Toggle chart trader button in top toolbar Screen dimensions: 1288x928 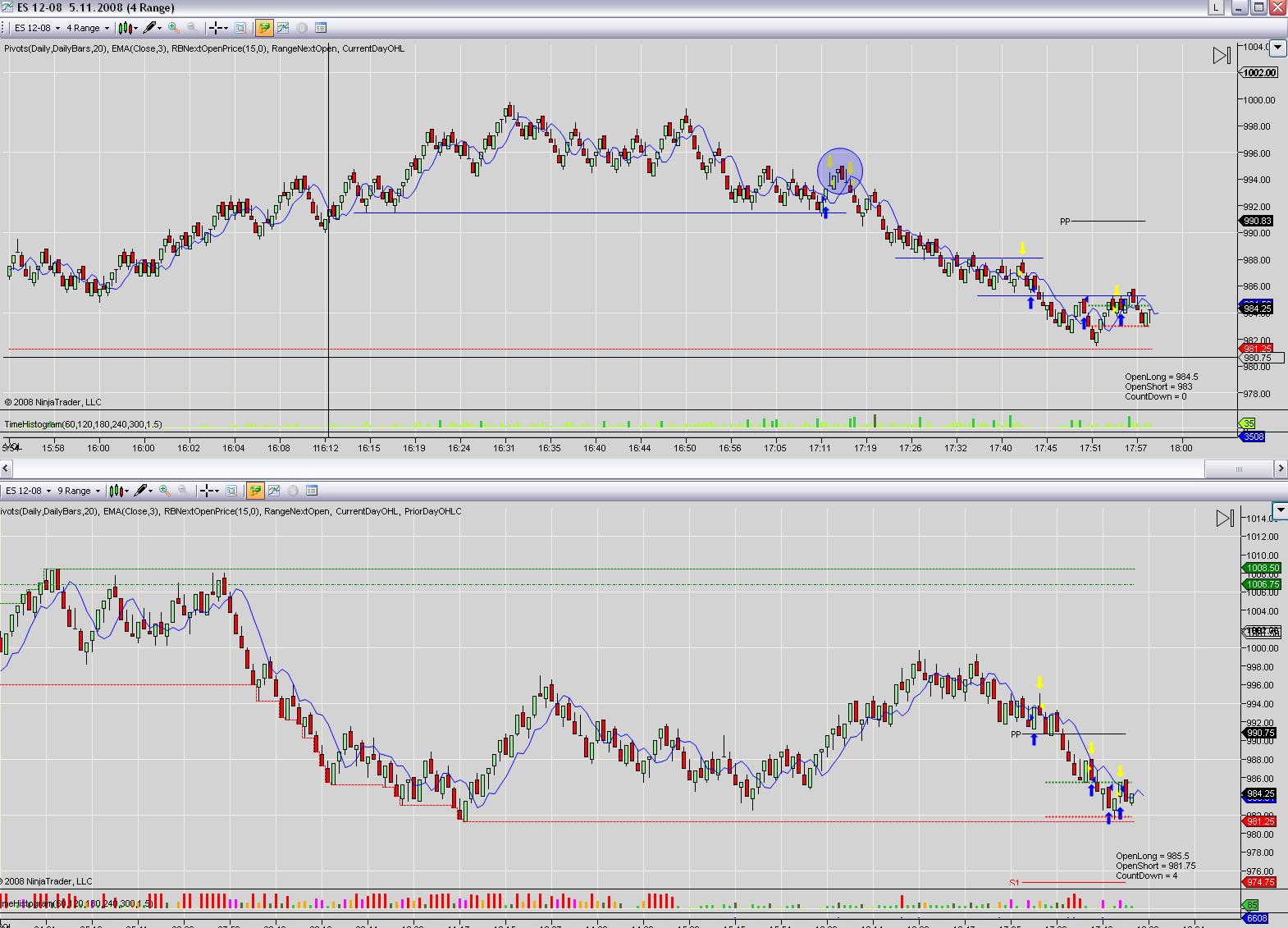click(x=263, y=28)
